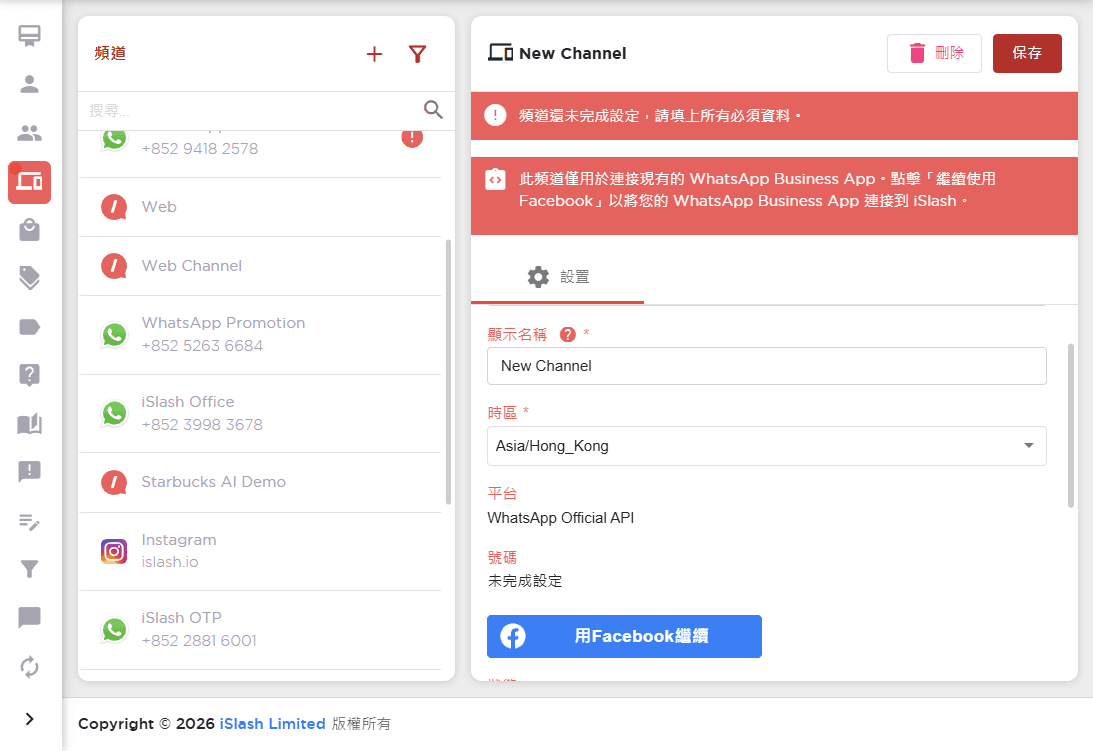Click the +852 9418 2578 channel row
This screenshot has height=751, width=1093.
[x=260, y=153]
